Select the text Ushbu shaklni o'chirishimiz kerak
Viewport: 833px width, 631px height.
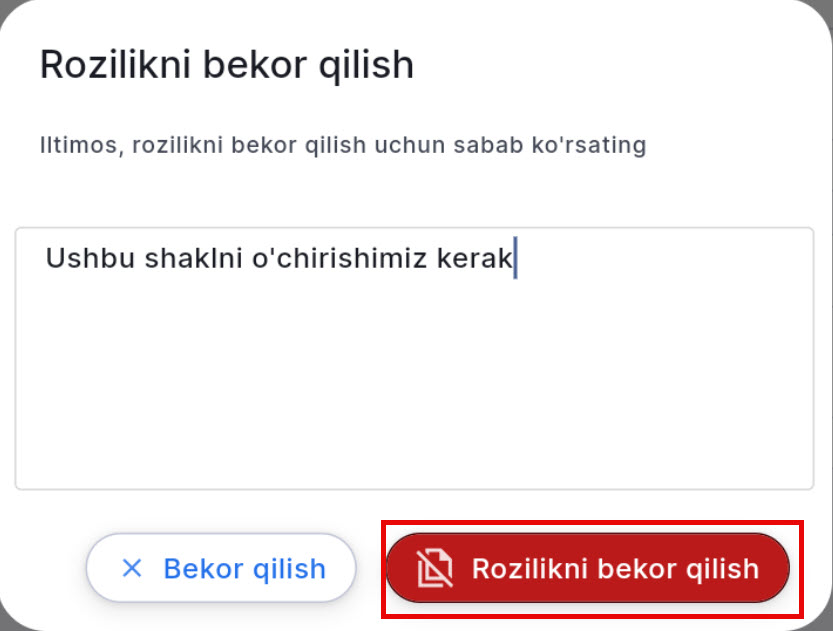tap(278, 257)
